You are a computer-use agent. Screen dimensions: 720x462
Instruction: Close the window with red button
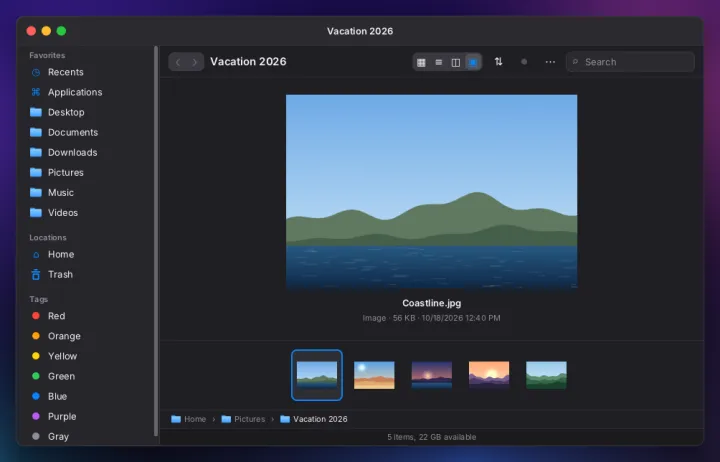(31, 31)
